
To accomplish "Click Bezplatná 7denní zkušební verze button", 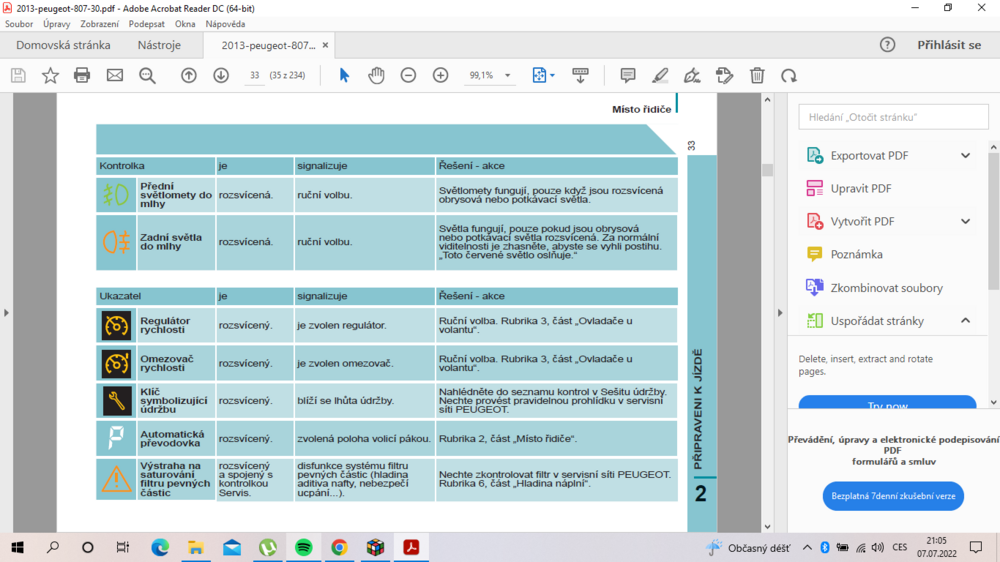I will pos(893,496).
